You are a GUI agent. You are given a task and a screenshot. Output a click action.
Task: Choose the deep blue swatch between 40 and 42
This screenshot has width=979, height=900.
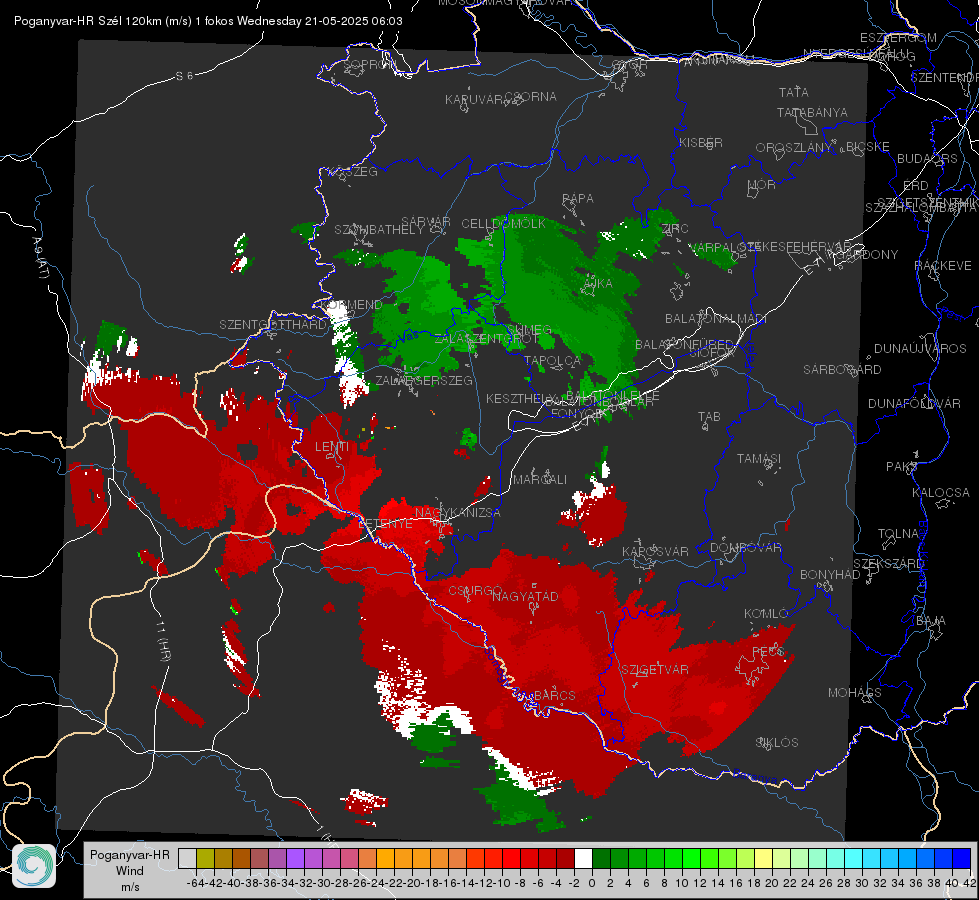[x=962, y=858]
